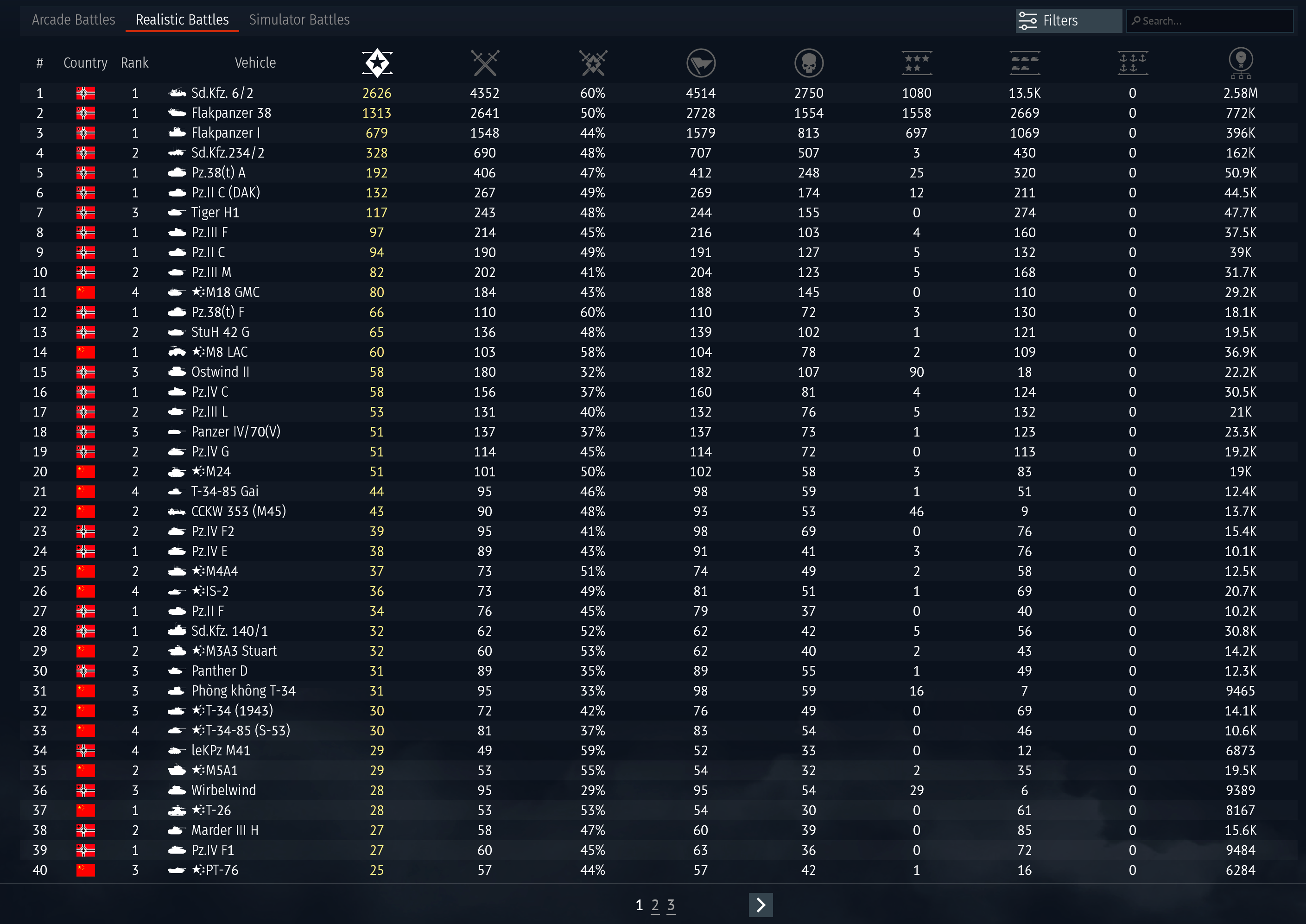1306x924 pixels.
Task: Select the M3A3 Stuart vehicle name
Action: (235, 651)
